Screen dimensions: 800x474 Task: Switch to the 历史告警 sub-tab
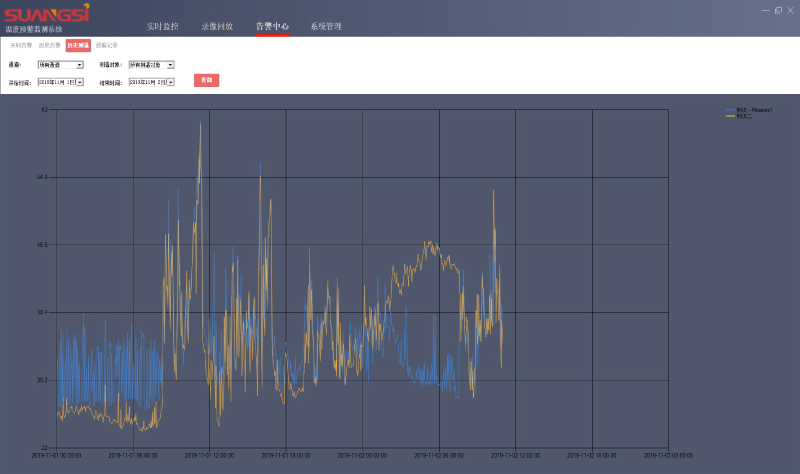(x=49, y=45)
